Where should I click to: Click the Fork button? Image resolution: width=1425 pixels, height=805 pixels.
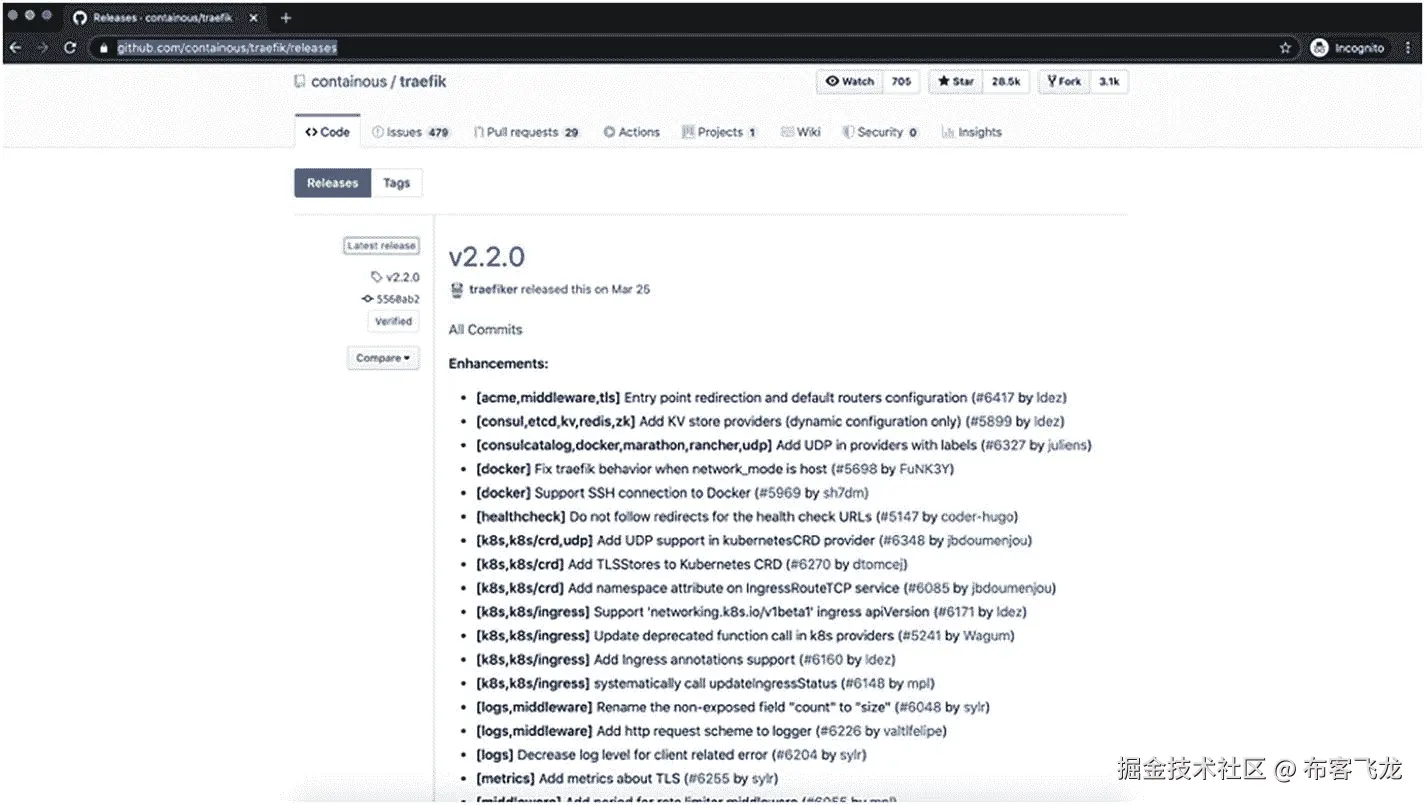click(x=1064, y=82)
